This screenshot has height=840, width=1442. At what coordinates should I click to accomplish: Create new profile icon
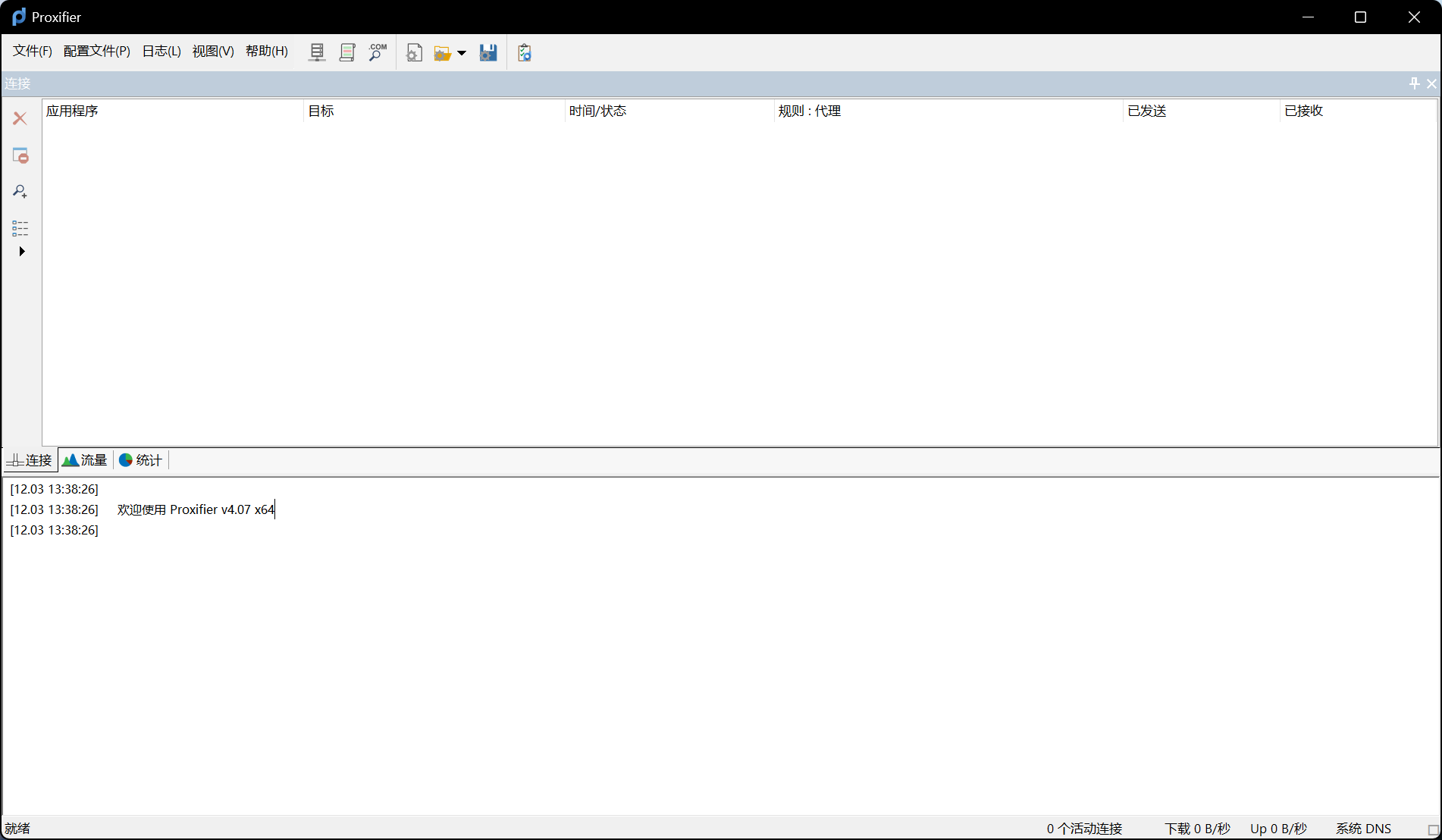click(414, 52)
